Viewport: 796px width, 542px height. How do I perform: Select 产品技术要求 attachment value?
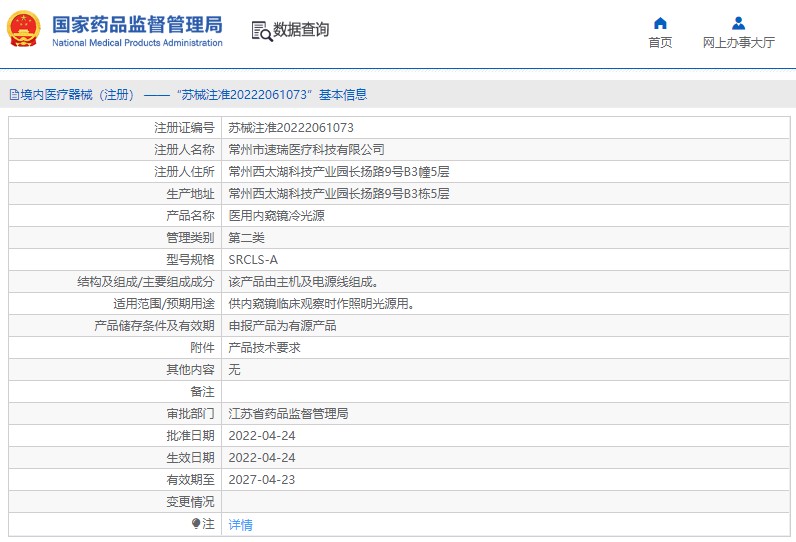264,348
